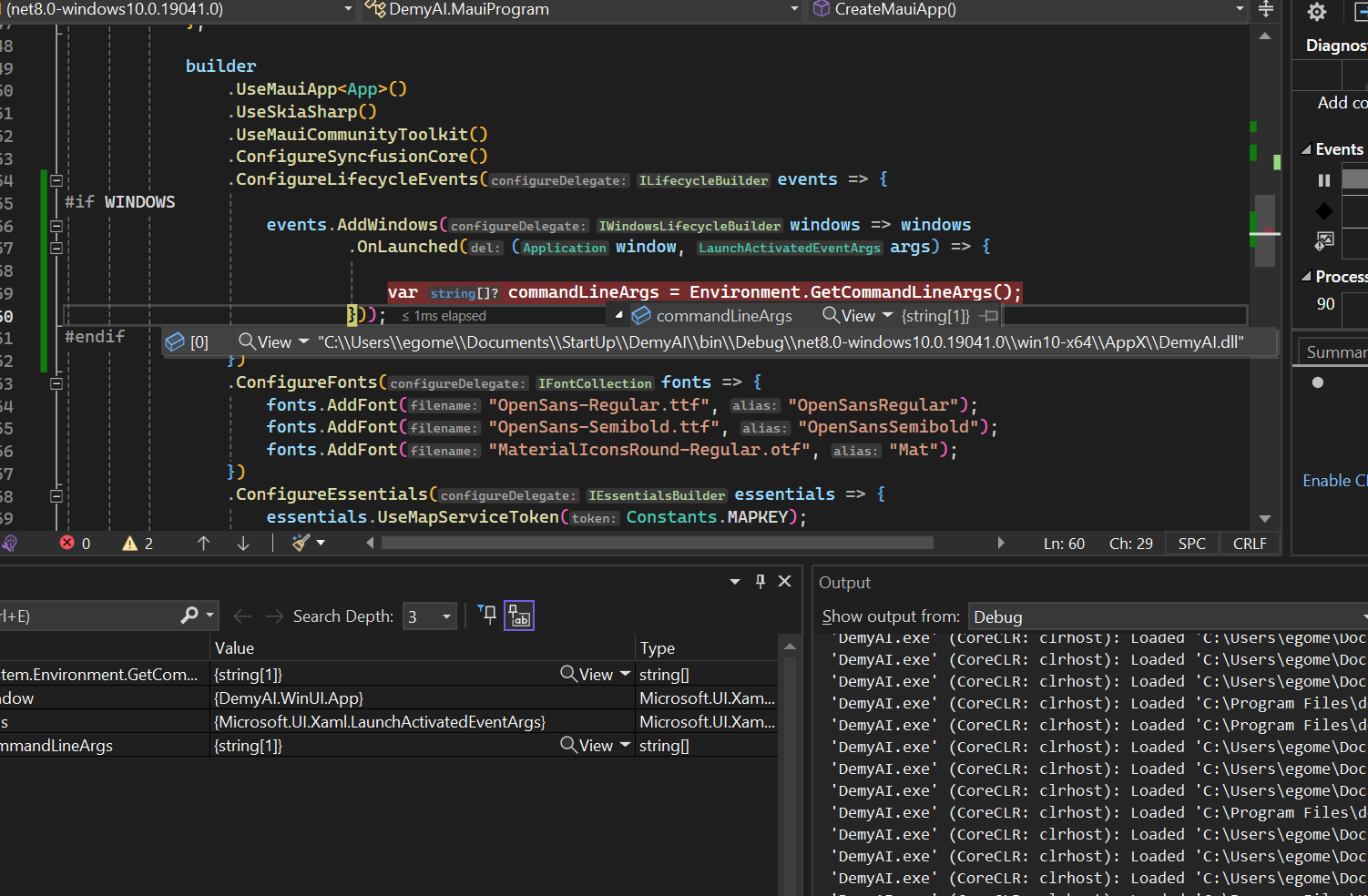The height and width of the screenshot is (896, 1368).
Task: Click the Locals search magnifier icon
Action: click(x=189, y=616)
